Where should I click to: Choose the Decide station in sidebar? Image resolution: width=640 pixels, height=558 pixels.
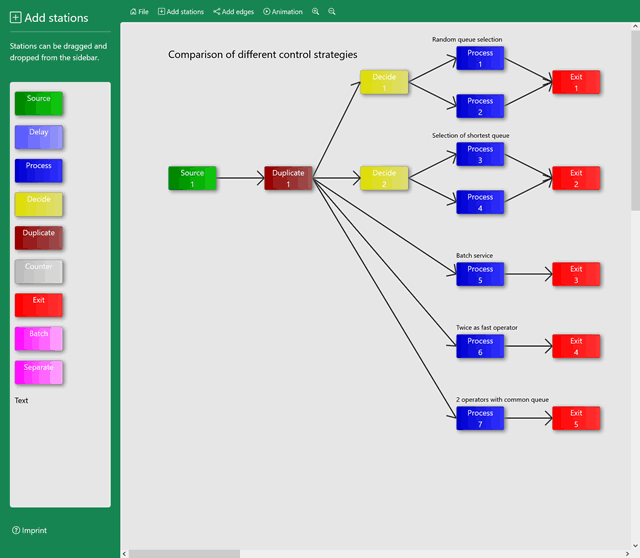click(x=39, y=204)
